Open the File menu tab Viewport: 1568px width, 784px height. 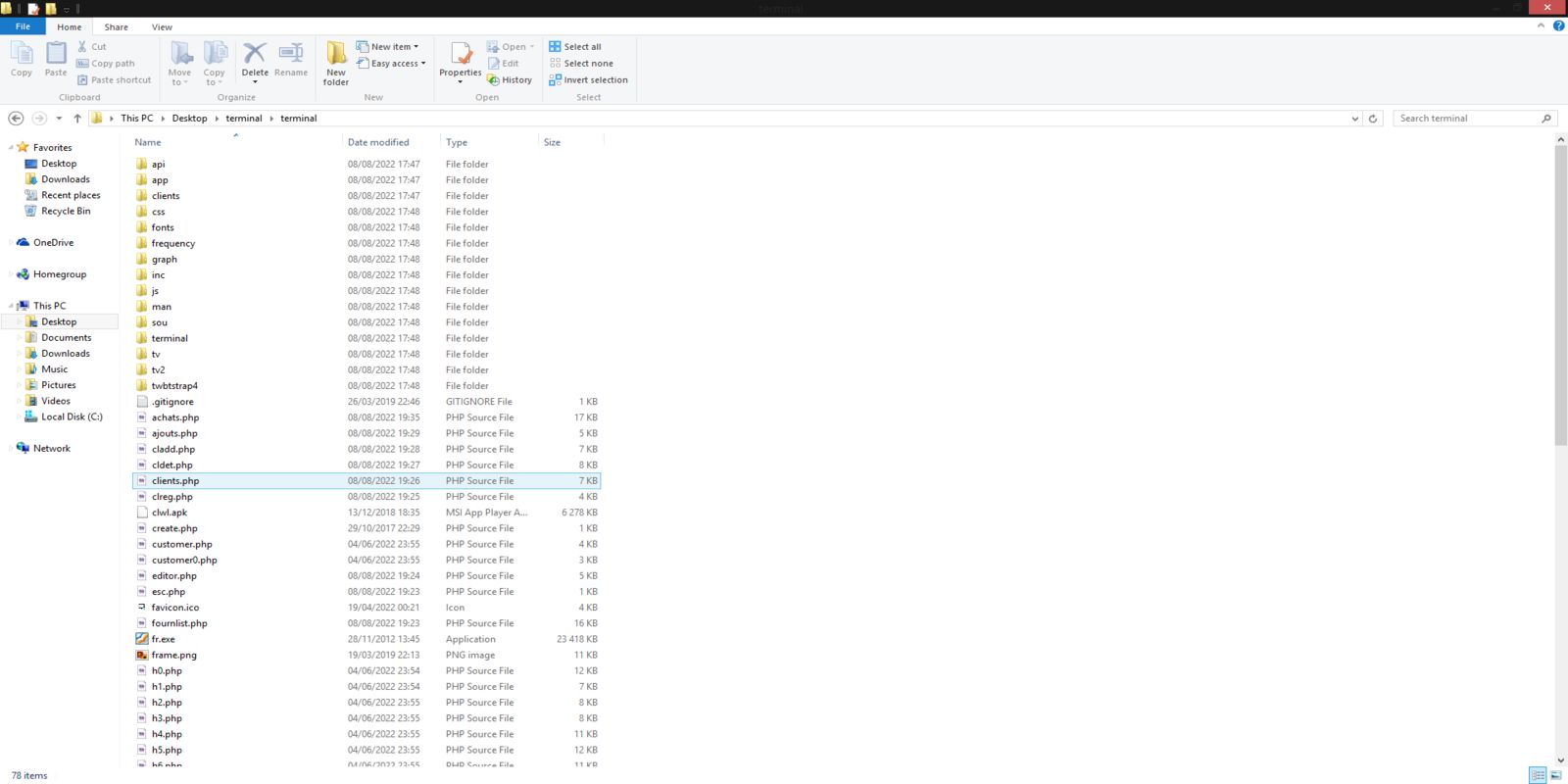coord(23,26)
